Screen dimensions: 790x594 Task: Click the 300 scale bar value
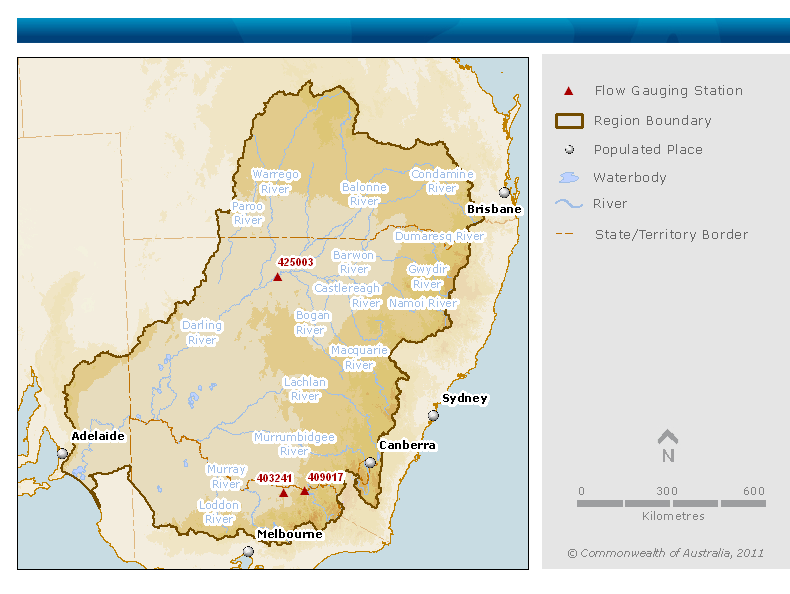click(667, 491)
